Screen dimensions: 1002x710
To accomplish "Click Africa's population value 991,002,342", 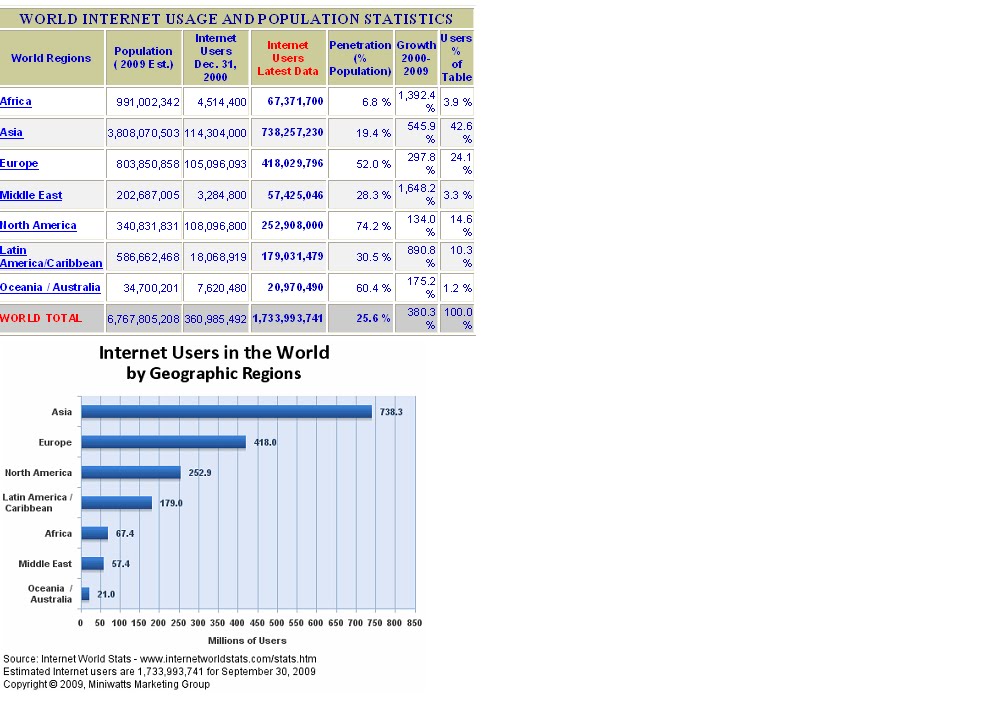I will click(148, 102).
